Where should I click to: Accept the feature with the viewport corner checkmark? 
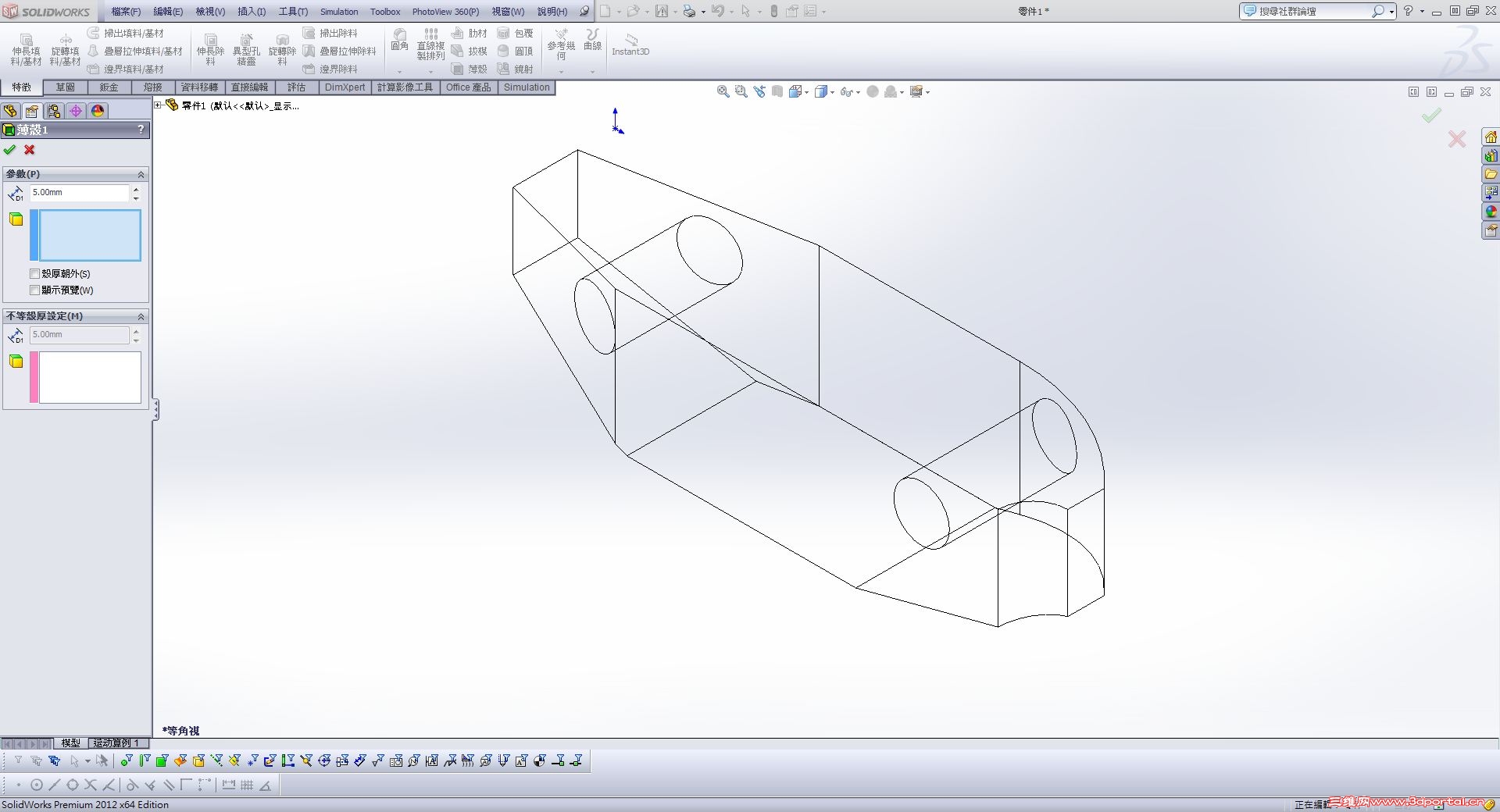[1431, 116]
